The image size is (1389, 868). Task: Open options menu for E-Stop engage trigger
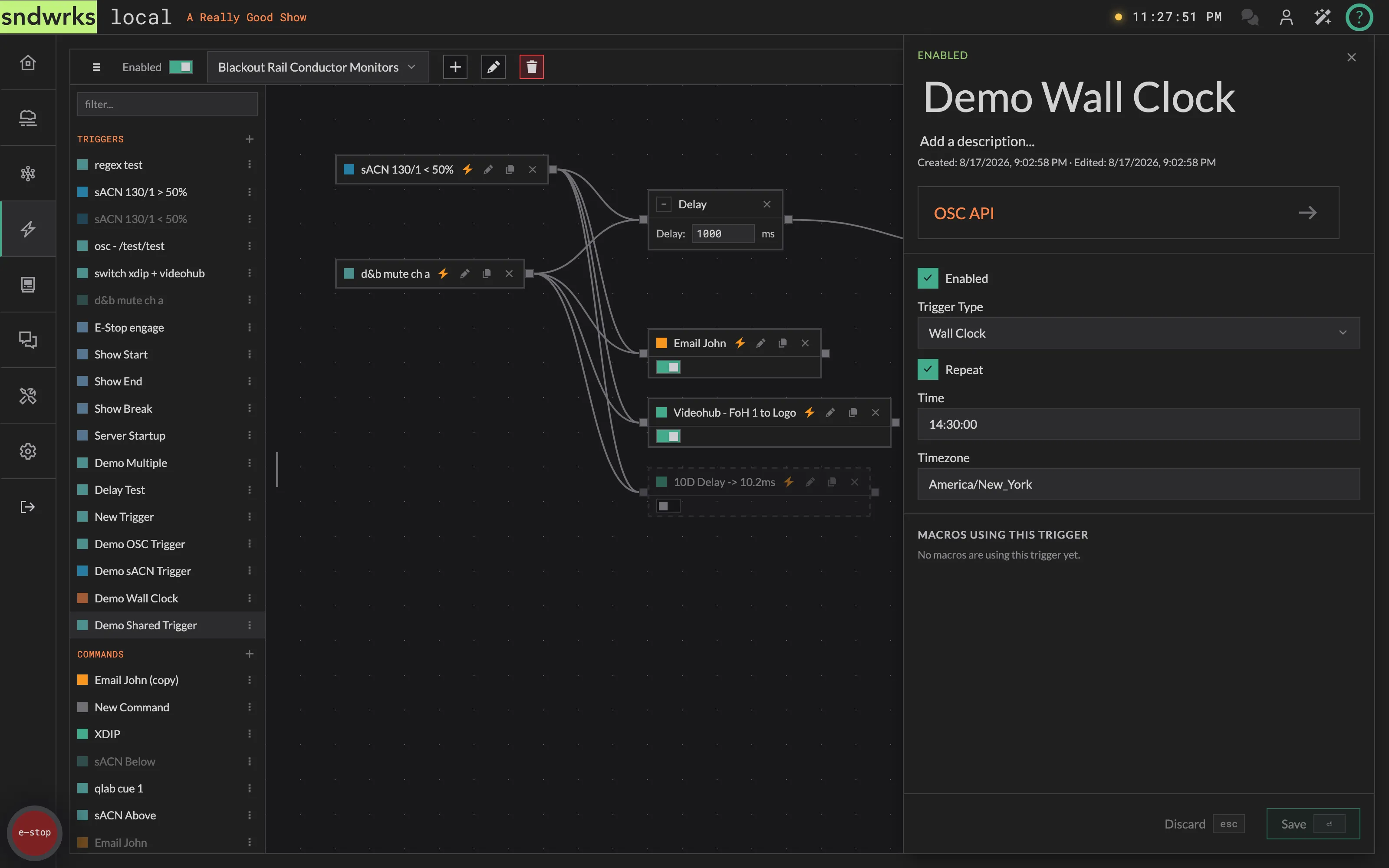coord(249,327)
